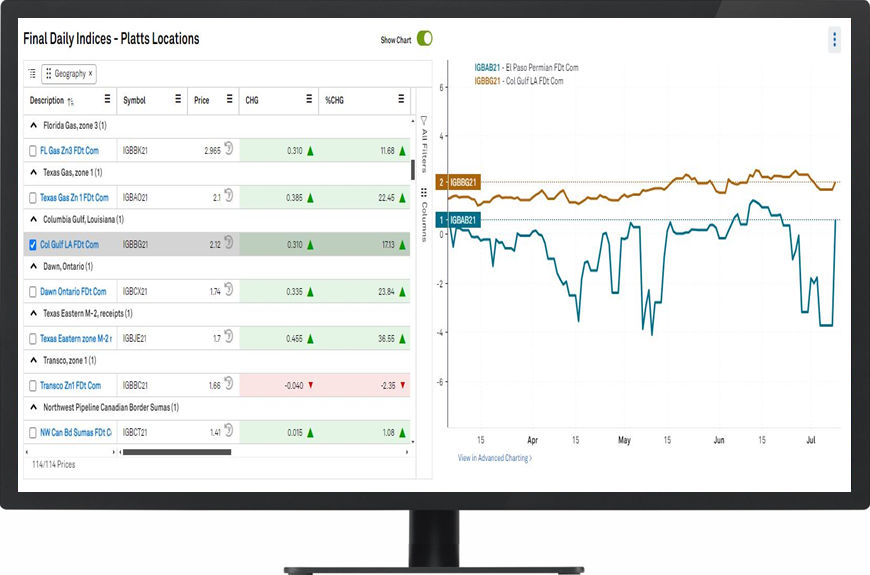Click the Description sort icon
870x575 pixels.
pos(71,101)
